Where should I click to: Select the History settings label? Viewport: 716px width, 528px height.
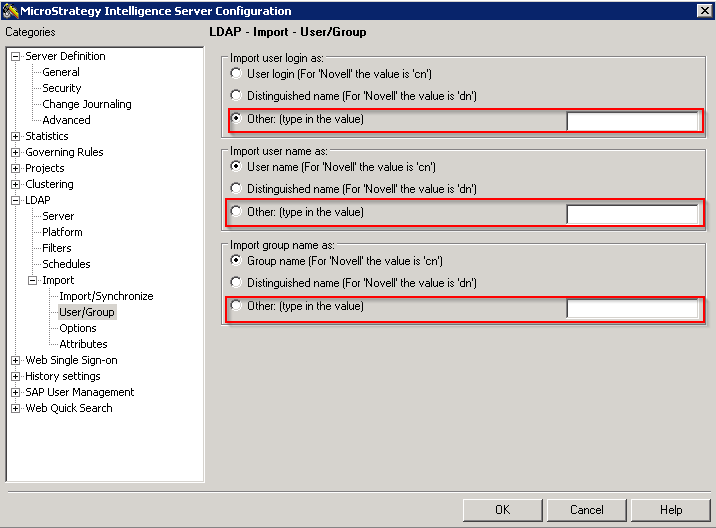tap(63, 376)
